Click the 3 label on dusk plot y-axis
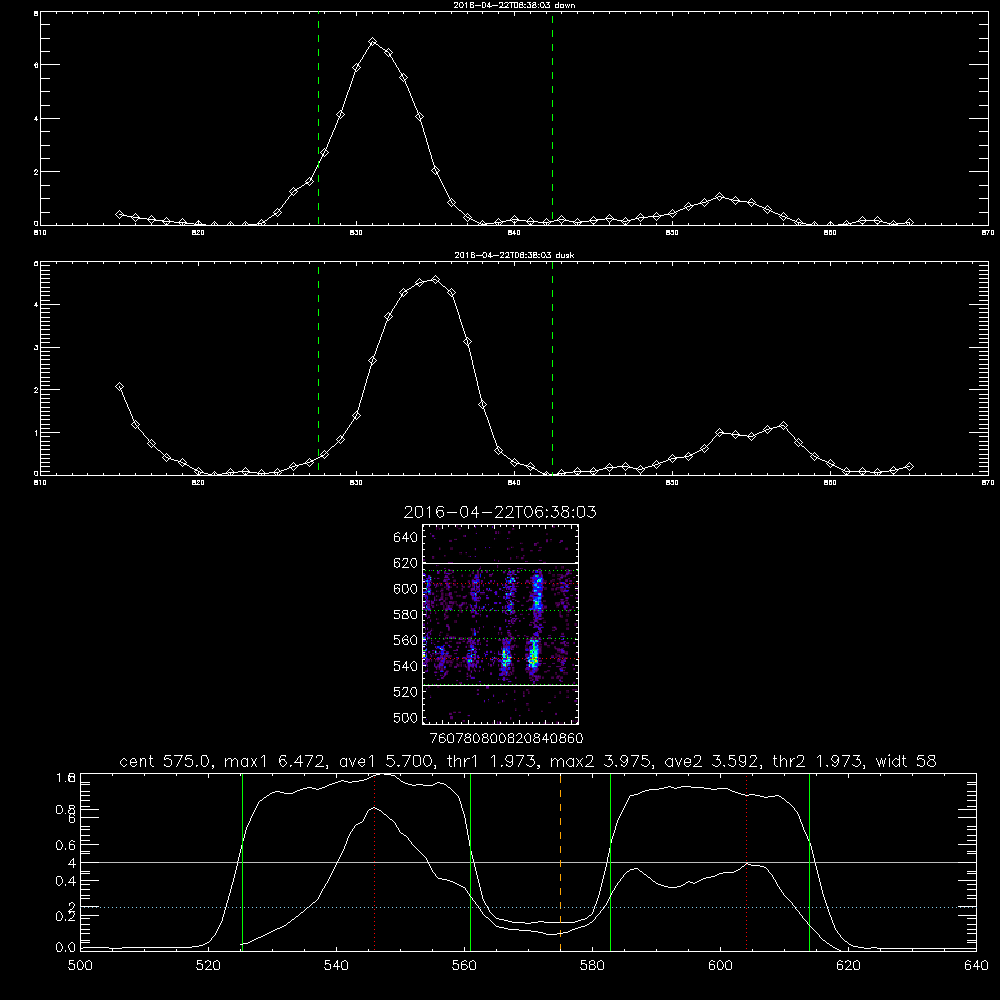The image size is (1000, 1000). tap(36, 348)
